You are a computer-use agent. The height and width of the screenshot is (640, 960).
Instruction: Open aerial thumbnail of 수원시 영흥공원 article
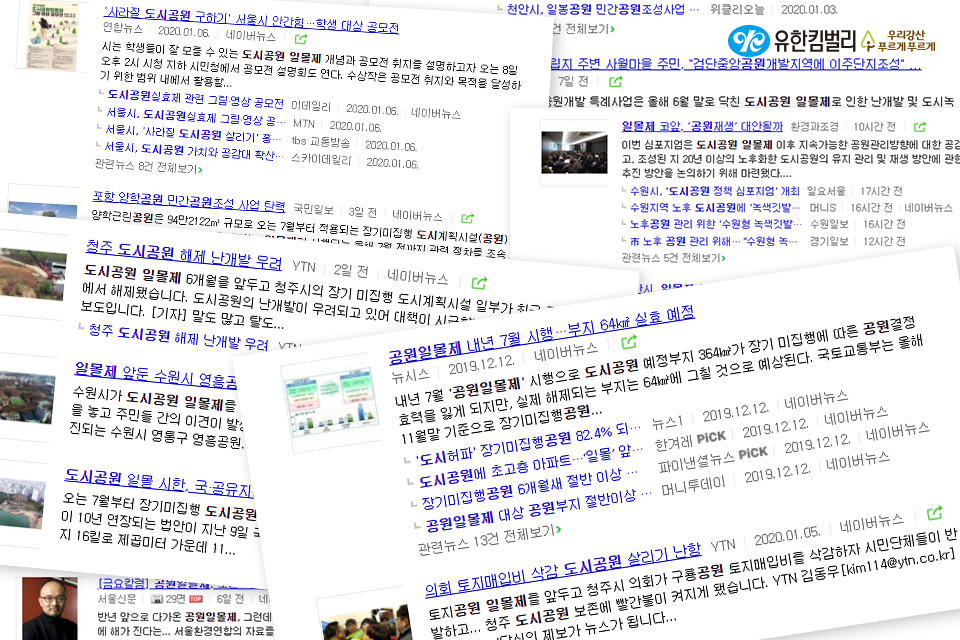[x=26, y=398]
